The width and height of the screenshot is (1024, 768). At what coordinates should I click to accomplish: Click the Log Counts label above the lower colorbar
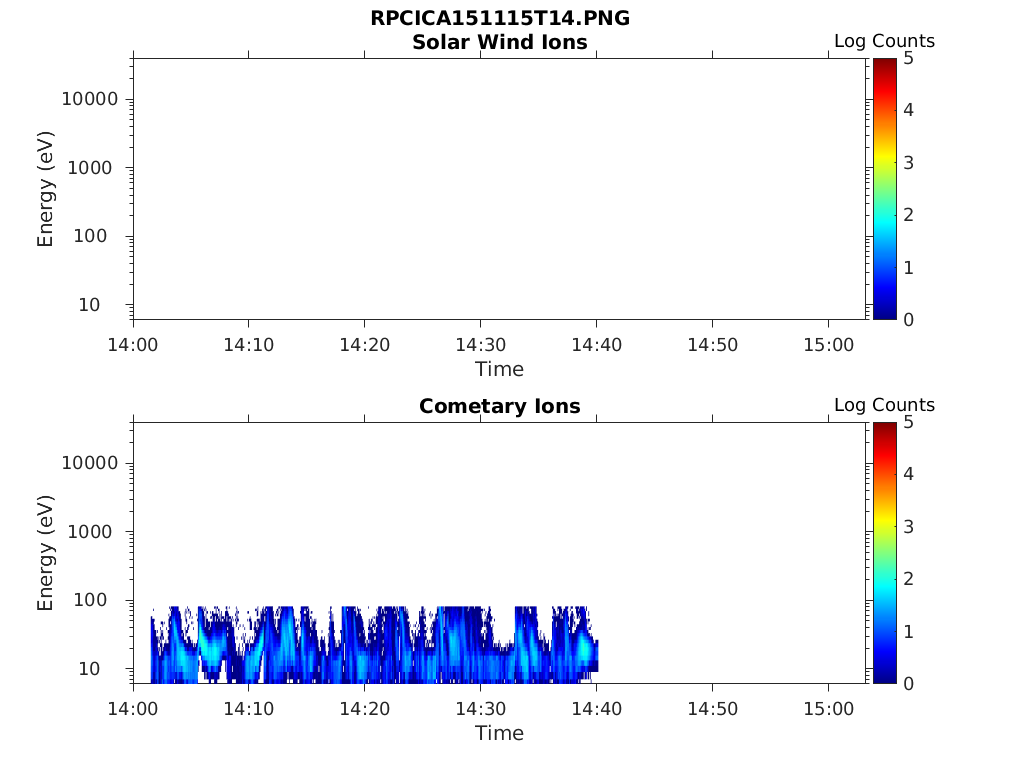(x=884, y=405)
